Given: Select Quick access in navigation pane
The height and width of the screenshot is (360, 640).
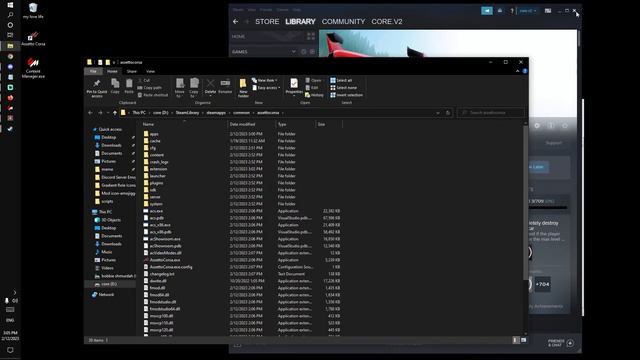Looking at the screenshot, I should click(x=110, y=129).
